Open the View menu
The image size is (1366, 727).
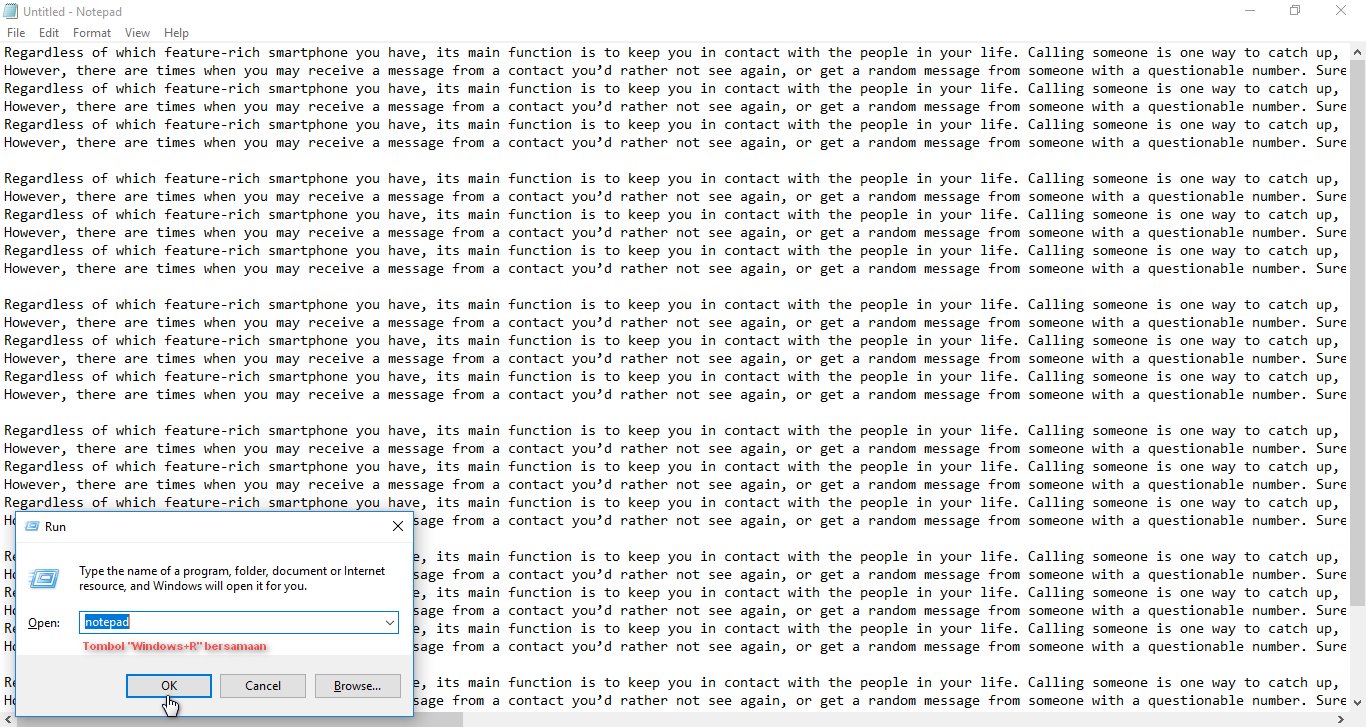(138, 33)
